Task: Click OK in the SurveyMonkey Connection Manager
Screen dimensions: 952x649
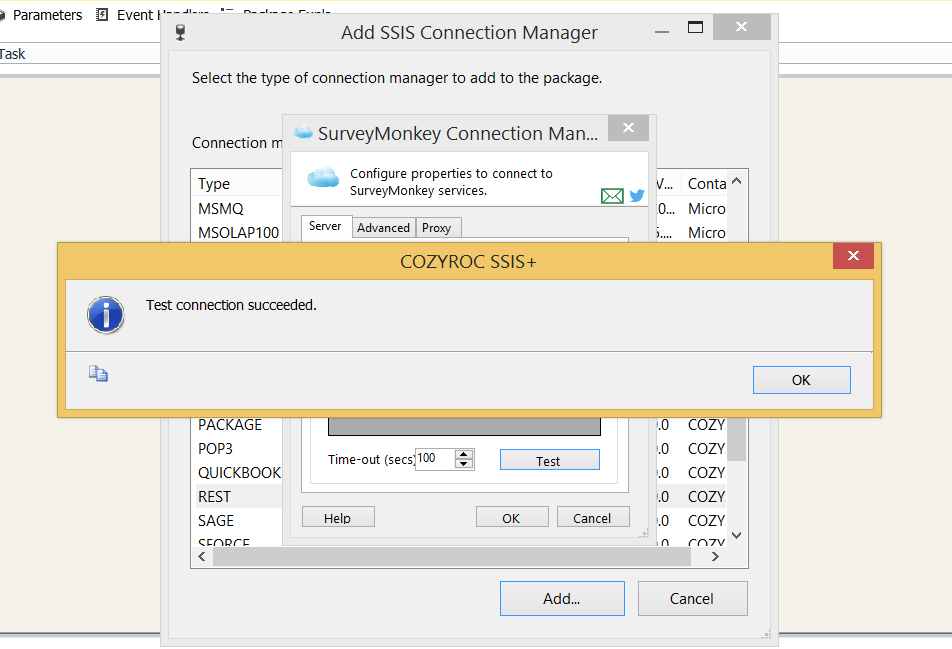Action: [x=512, y=517]
